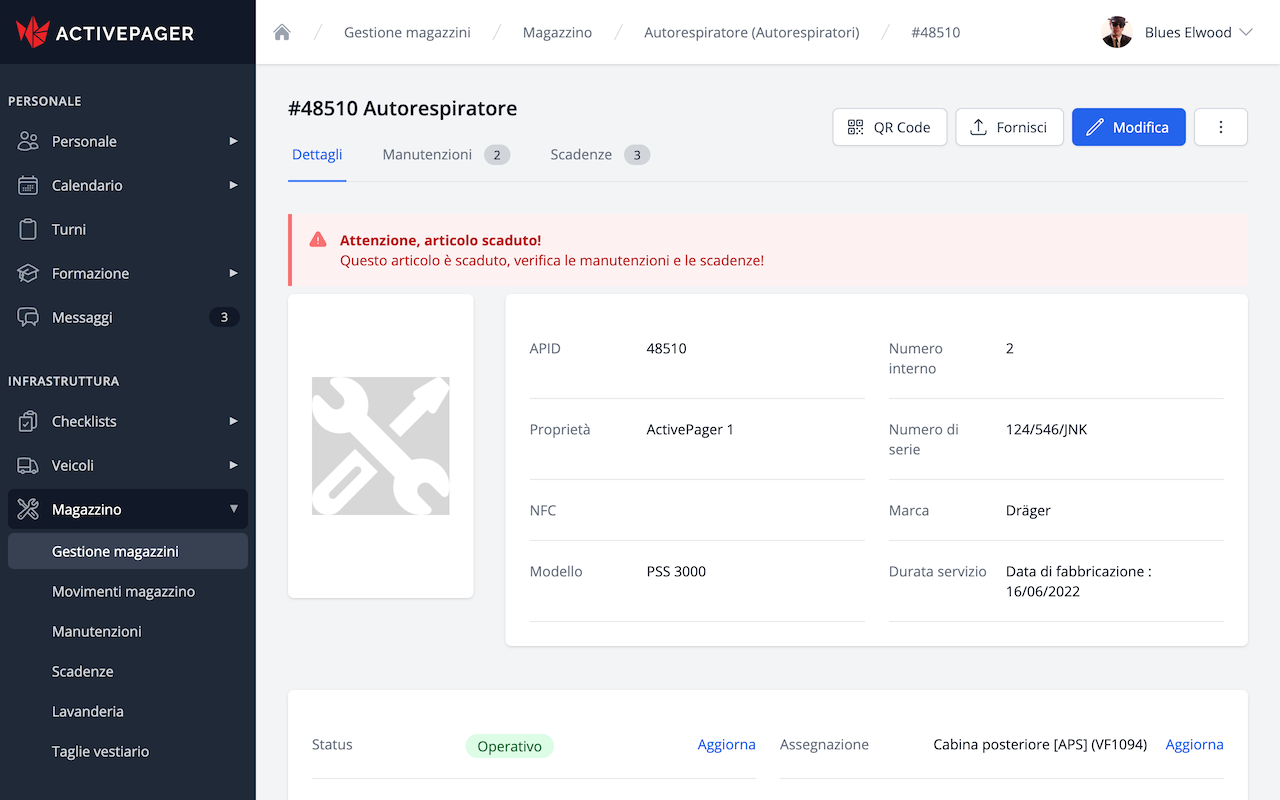Click the Veicoli truck icon

point(28,465)
